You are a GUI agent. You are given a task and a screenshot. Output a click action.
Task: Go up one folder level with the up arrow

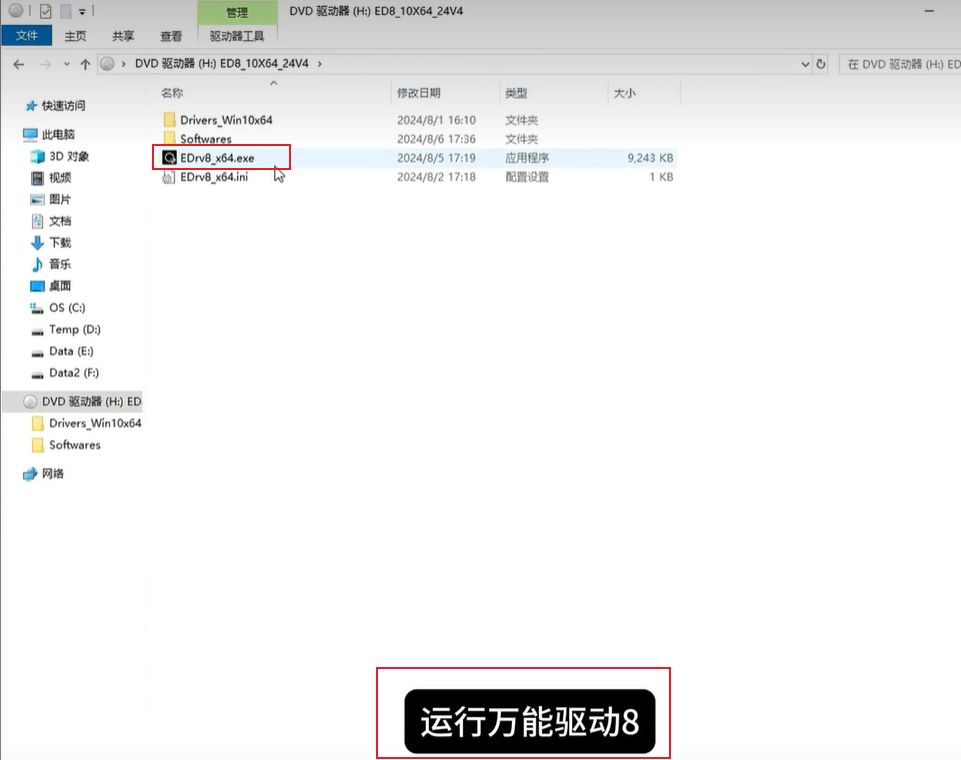[x=84, y=64]
